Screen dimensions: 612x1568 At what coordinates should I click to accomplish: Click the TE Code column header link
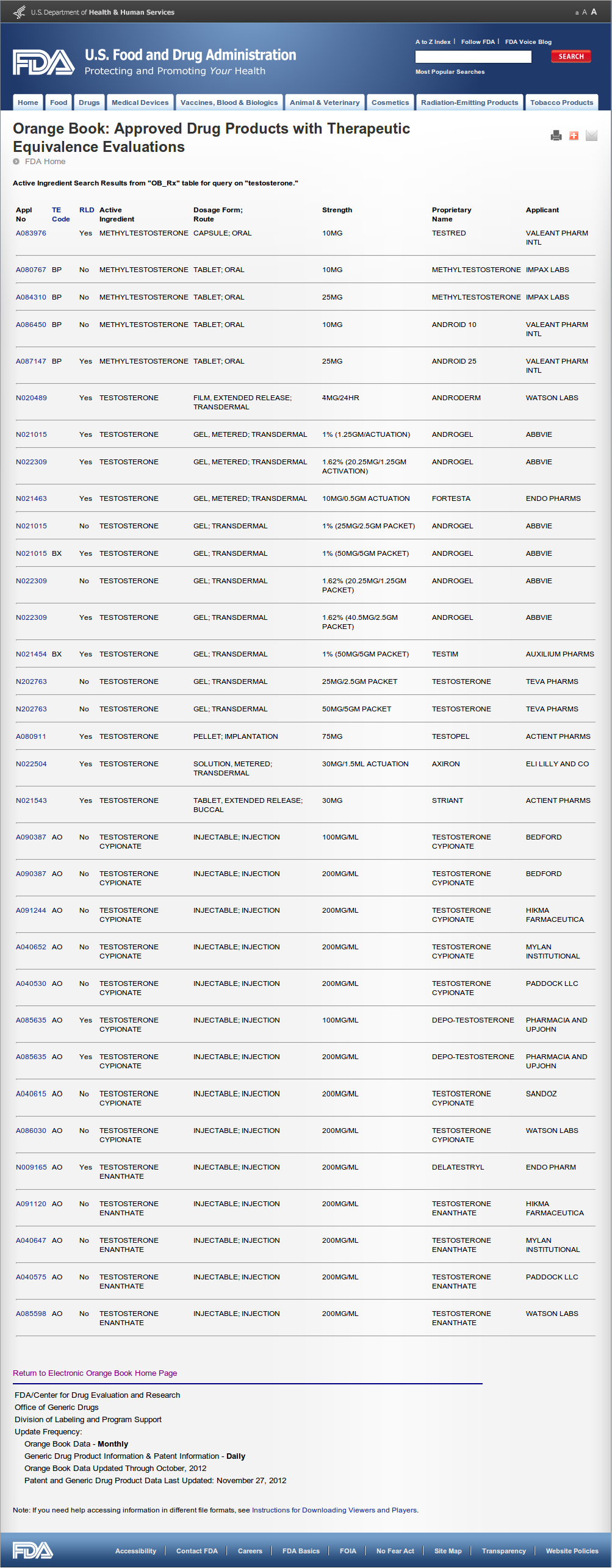(60, 215)
